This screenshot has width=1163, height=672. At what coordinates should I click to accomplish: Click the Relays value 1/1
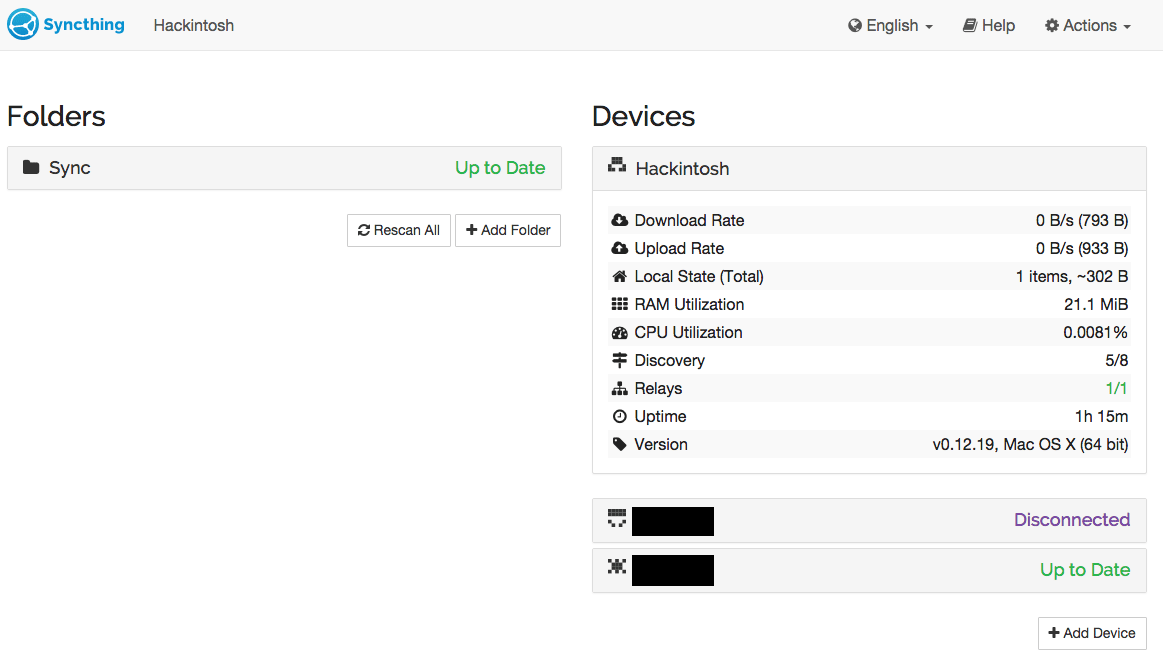pos(1116,389)
